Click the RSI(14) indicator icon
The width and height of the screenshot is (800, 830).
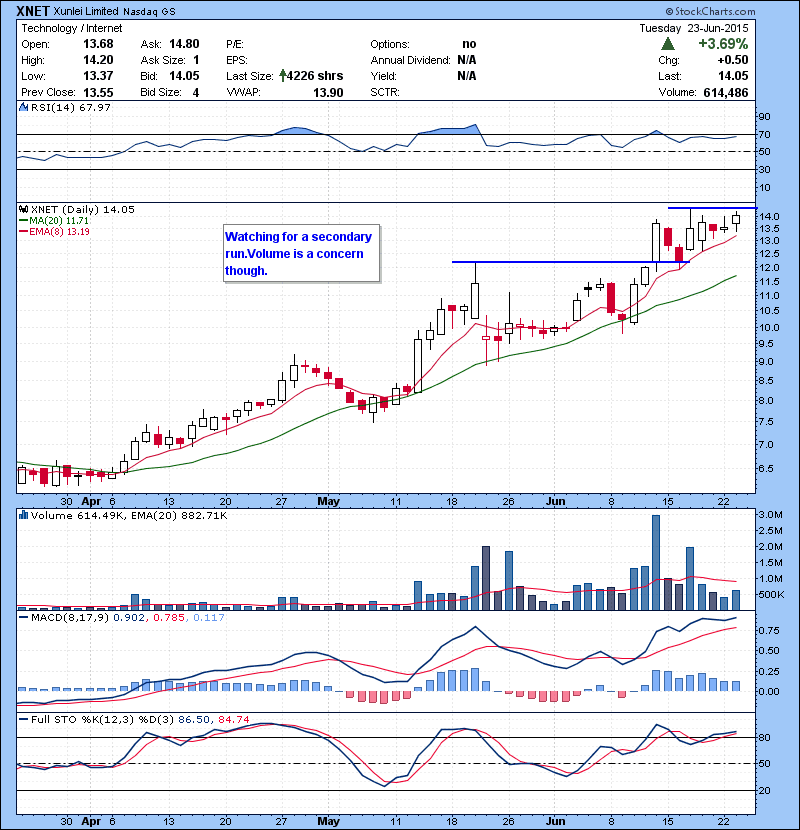[23, 107]
